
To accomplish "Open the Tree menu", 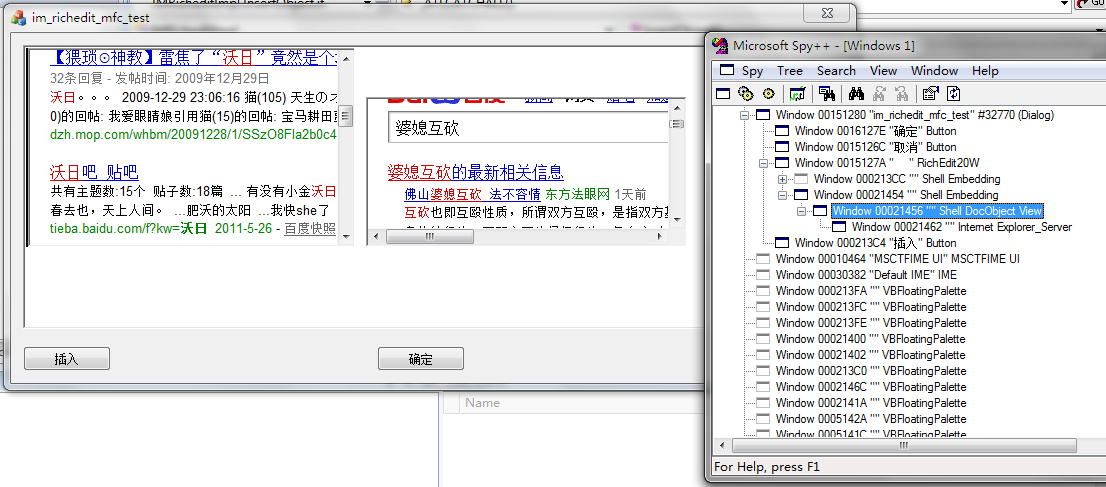I will (789, 71).
